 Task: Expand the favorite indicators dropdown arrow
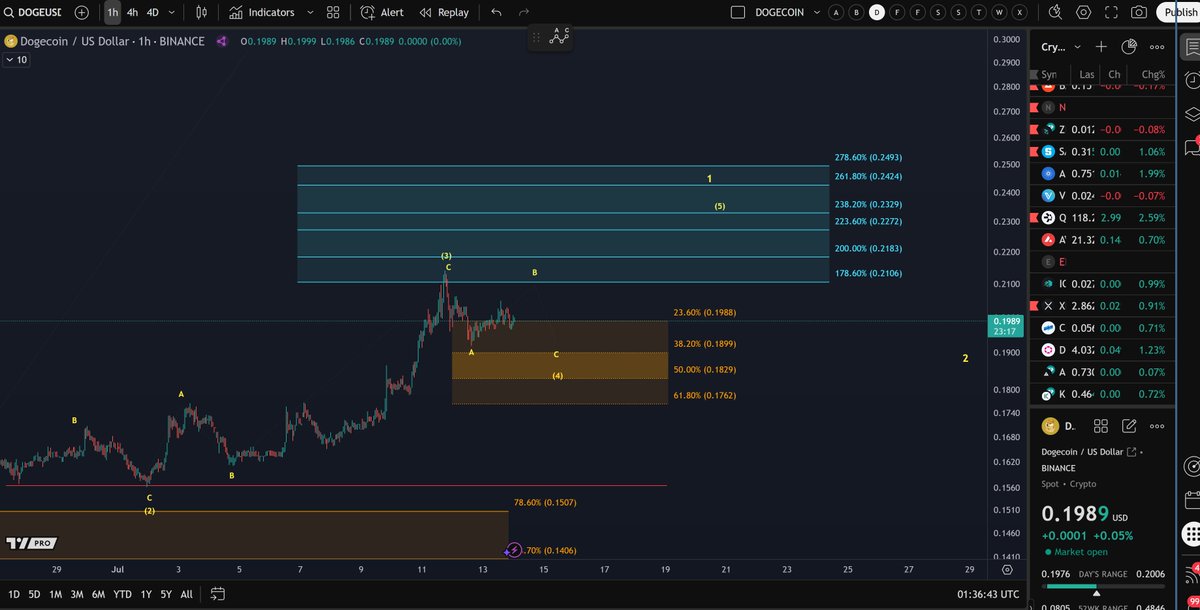[310, 12]
